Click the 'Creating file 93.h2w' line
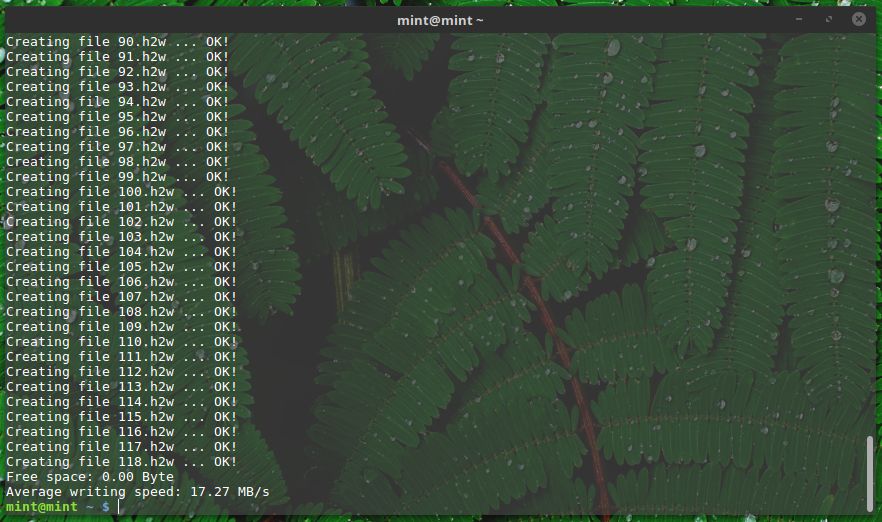 click(118, 87)
